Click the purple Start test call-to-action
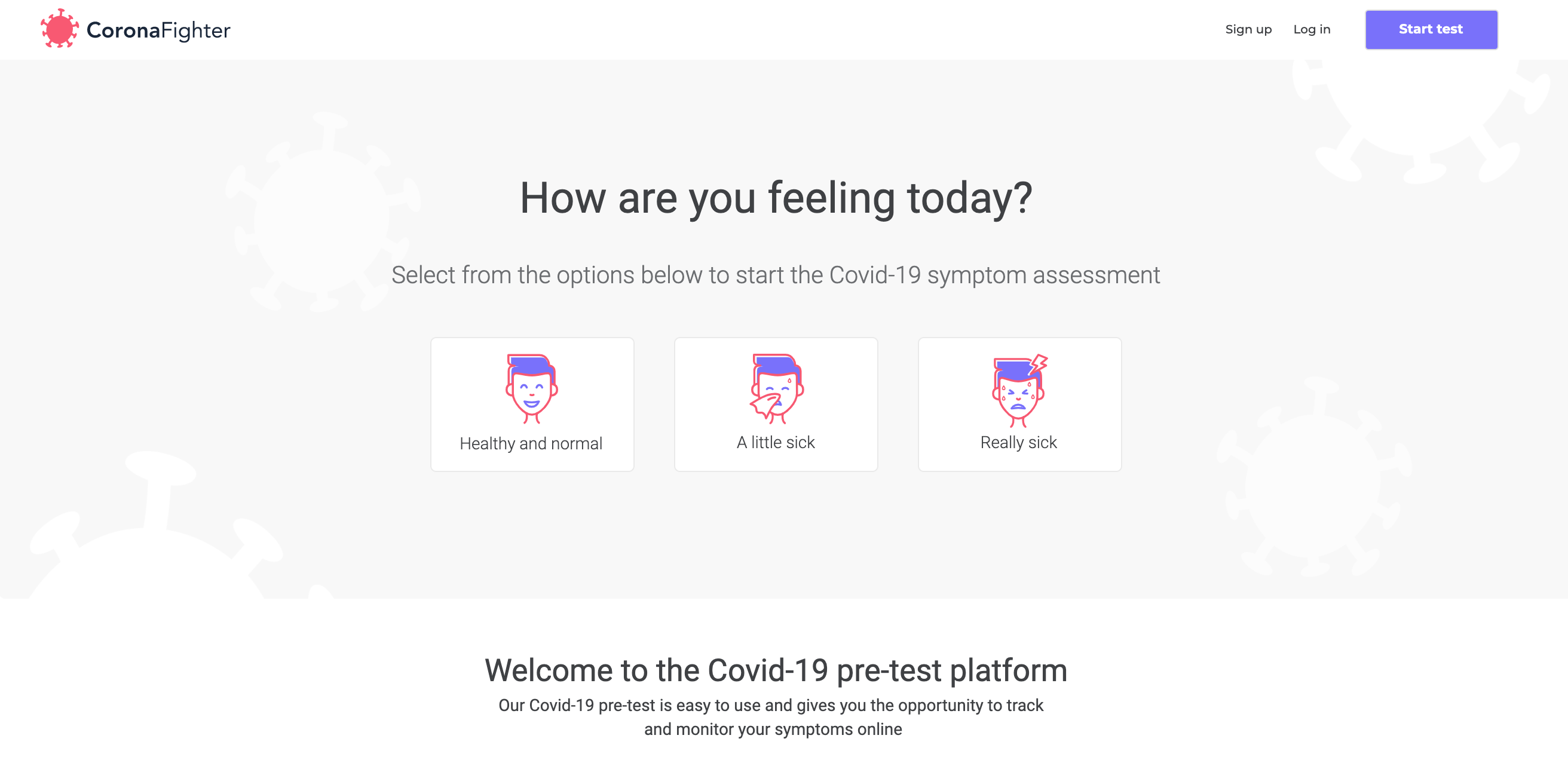Image resolution: width=1568 pixels, height=772 pixels. [1431, 29]
